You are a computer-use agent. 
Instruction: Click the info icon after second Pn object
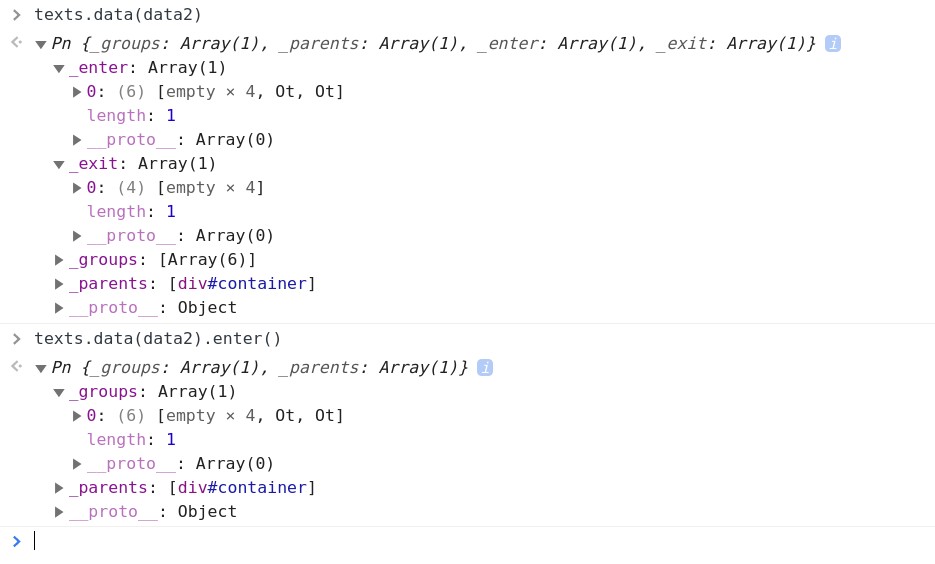[485, 368]
